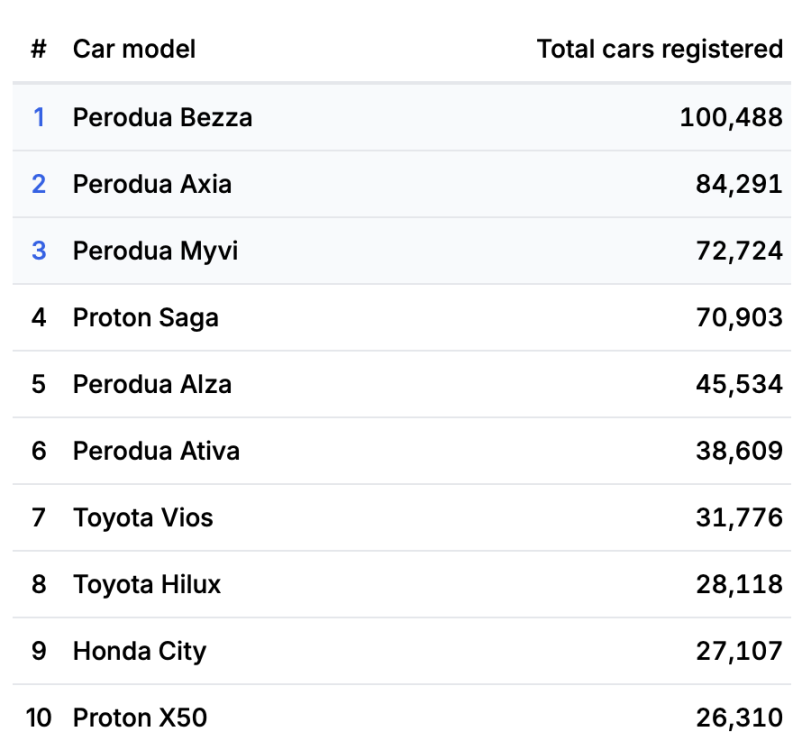Click the blue rank number 3

pyautogui.click(x=39, y=251)
